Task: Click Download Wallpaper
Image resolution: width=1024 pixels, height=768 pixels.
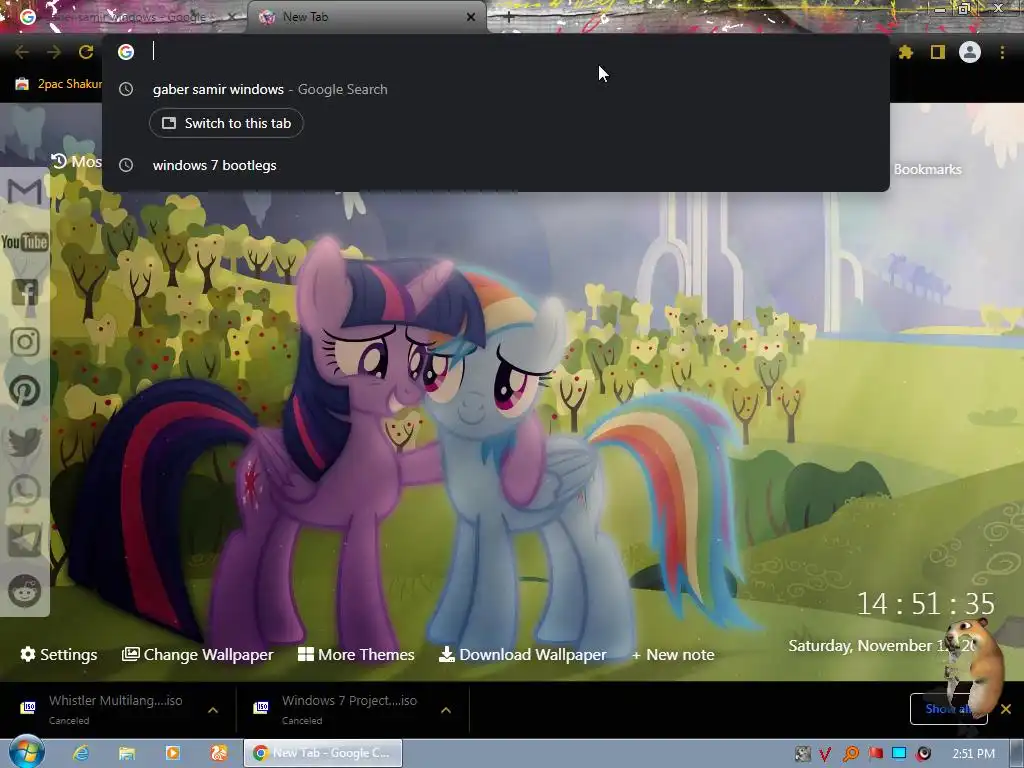Action: (522, 654)
